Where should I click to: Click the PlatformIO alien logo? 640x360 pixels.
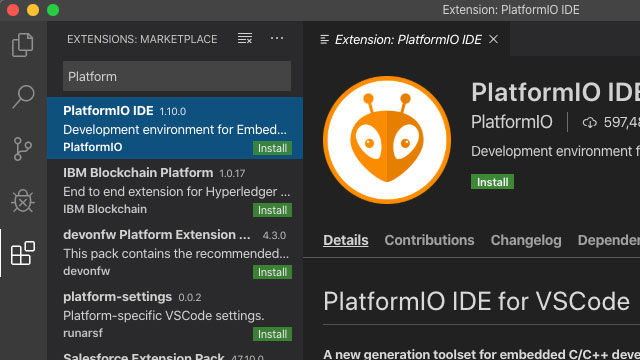(x=387, y=140)
